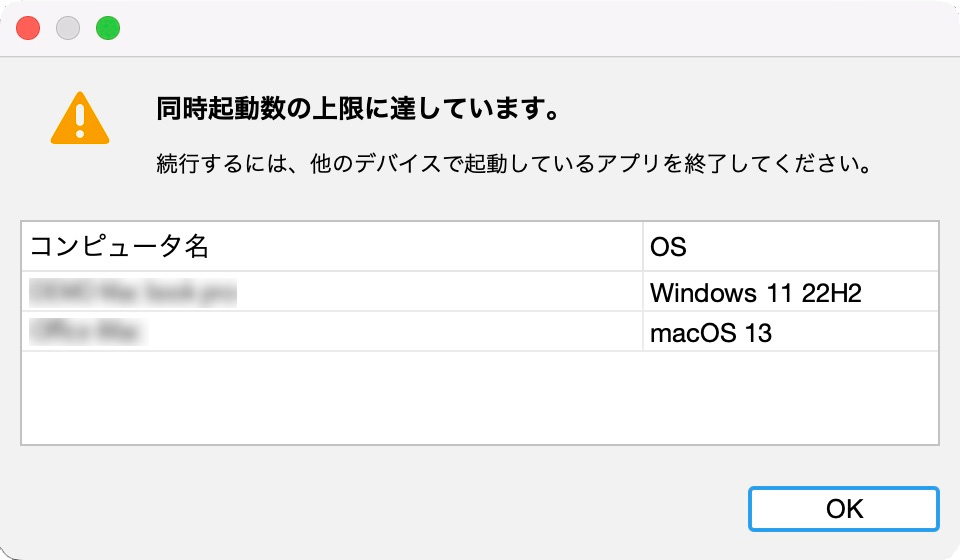
Task: Click the green zoom window button
Action: (108, 28)
